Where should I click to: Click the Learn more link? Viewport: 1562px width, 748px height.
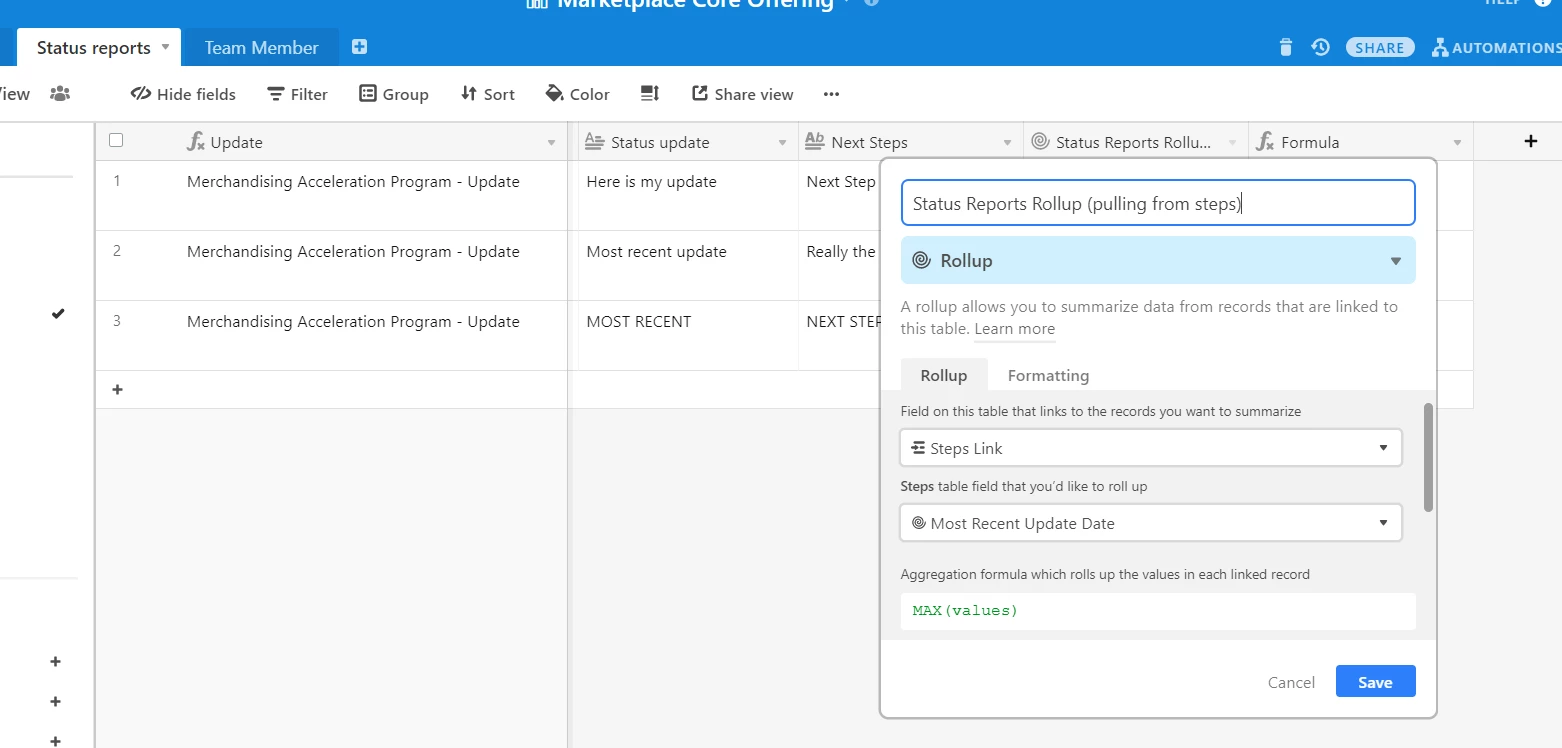1014,329
